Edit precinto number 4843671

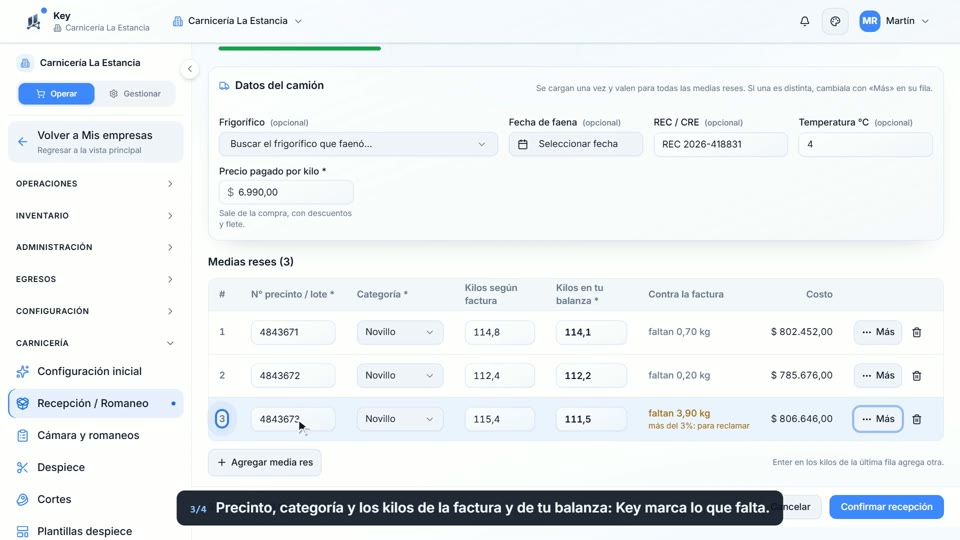[x=293, y=332]
